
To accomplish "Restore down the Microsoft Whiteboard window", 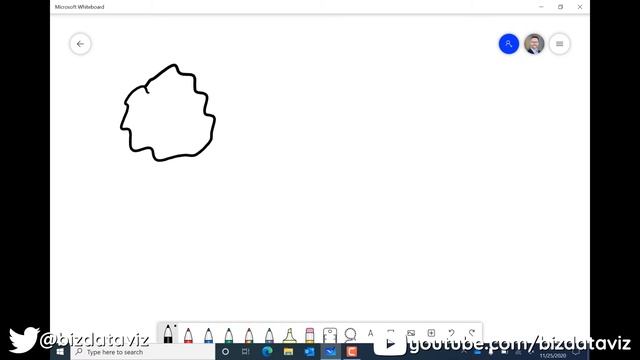I will pos(560,7).
